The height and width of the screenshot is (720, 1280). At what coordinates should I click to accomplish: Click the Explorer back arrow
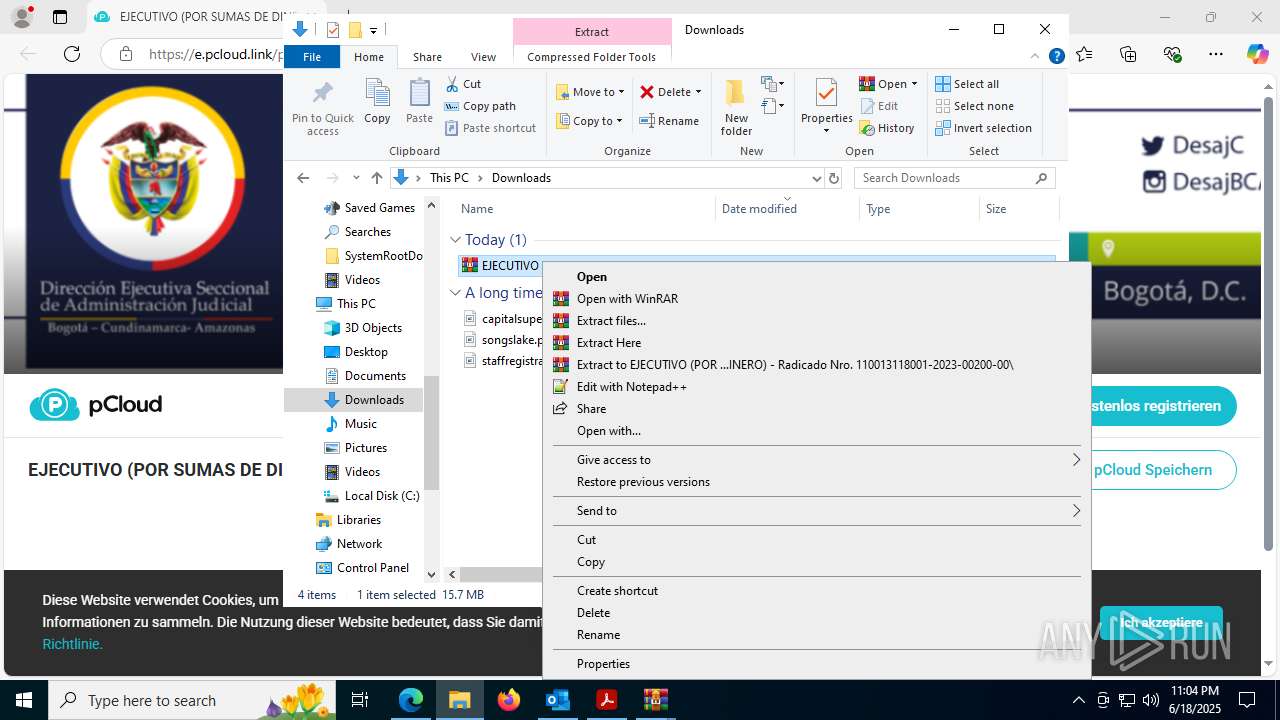click(x=303, y=178)
